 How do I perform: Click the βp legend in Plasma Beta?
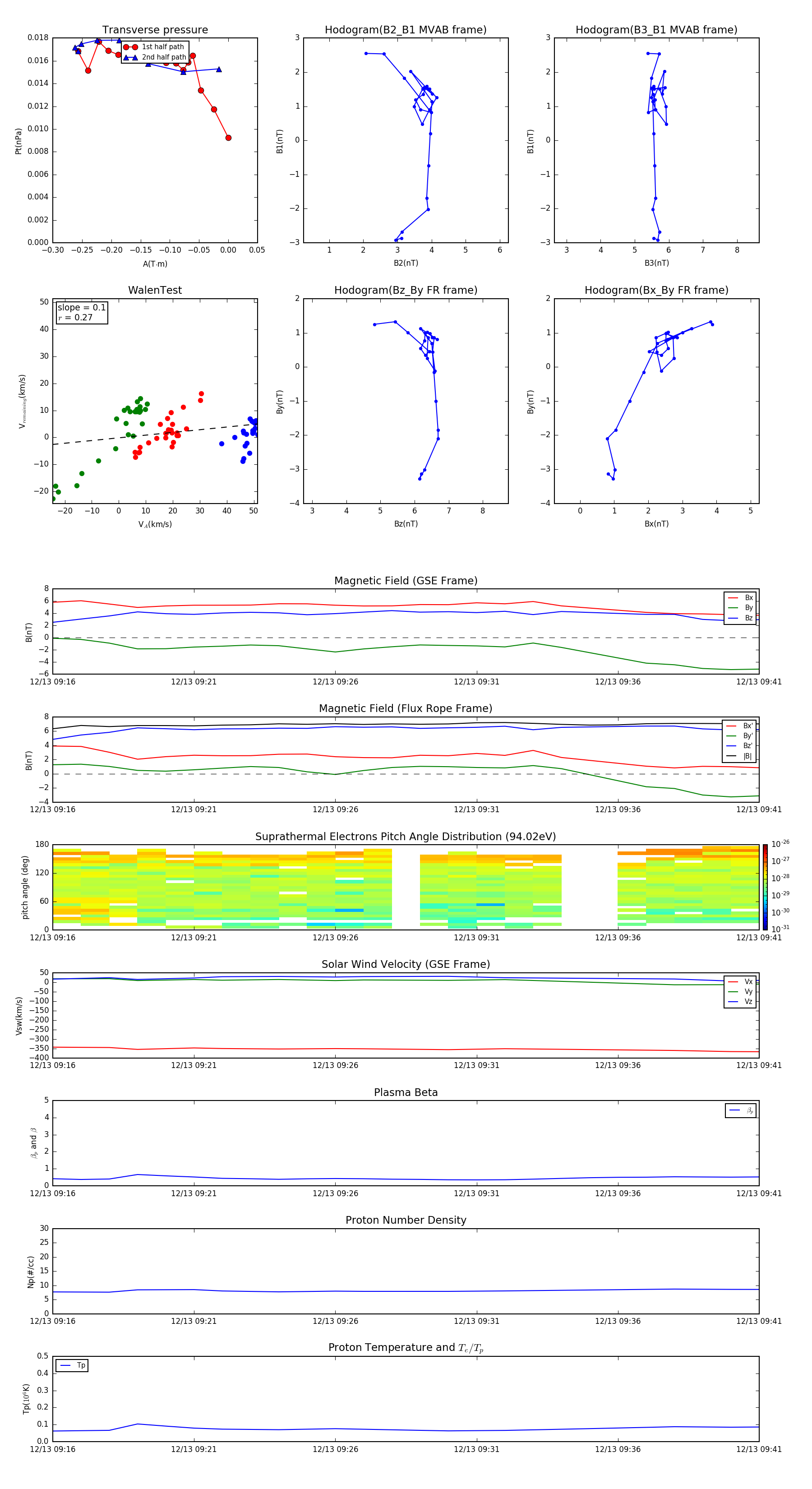[741, 1110]
